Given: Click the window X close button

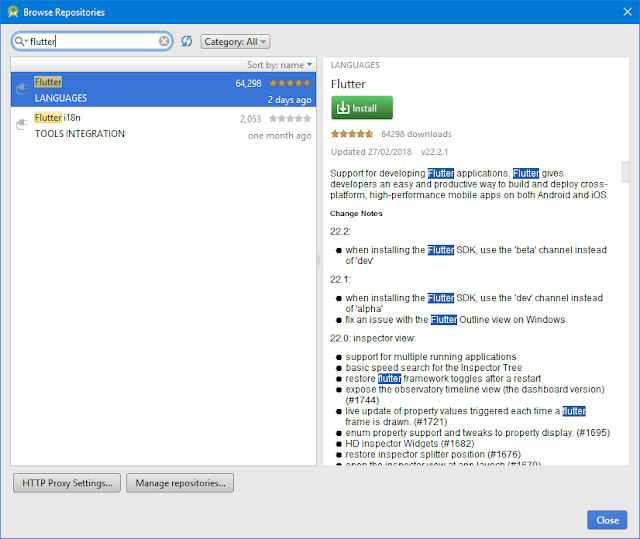Looking at the screenshot, I should pyautogui.click(x=628, y=12).
